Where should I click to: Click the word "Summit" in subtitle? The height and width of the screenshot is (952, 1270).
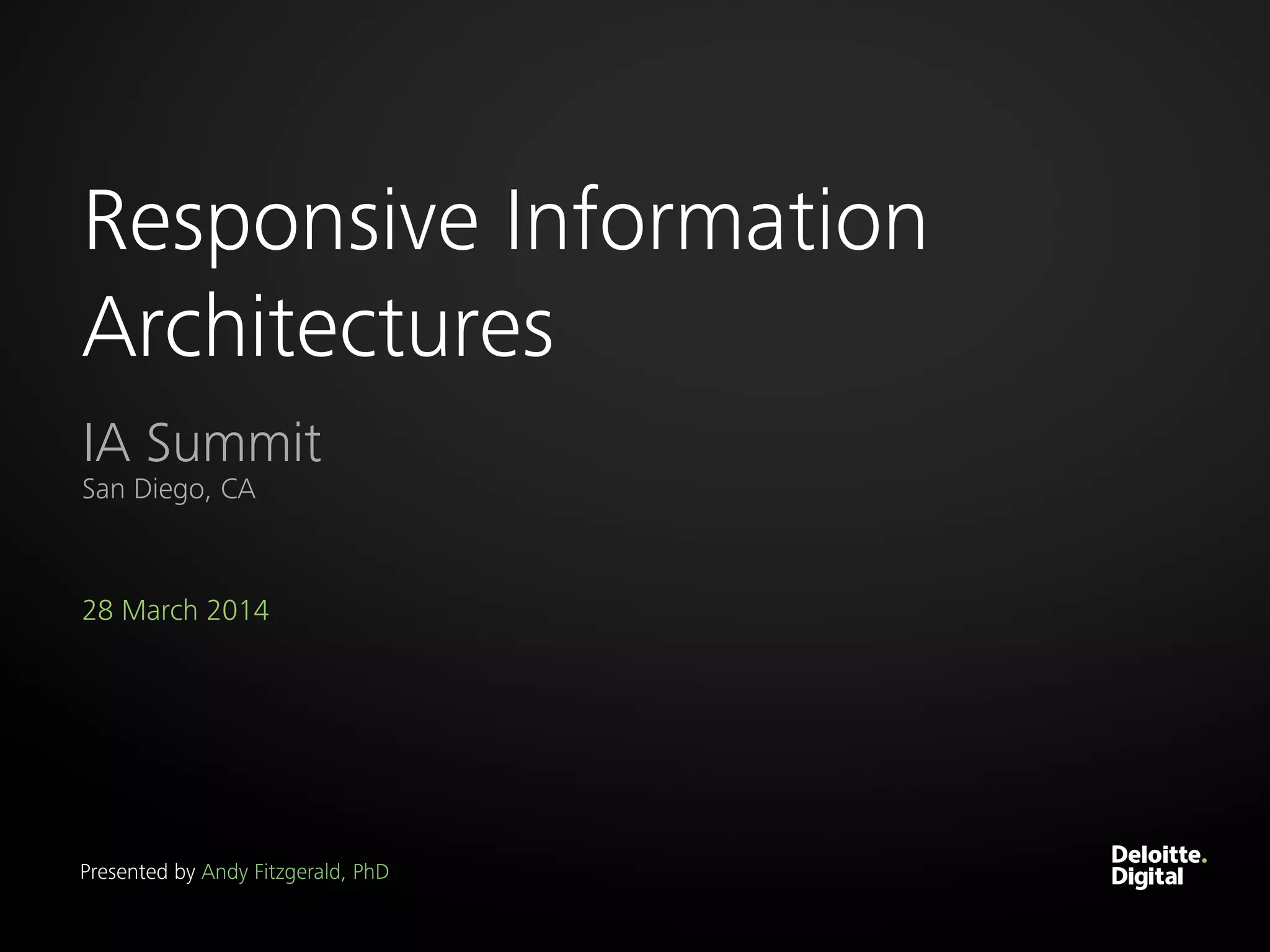(234, 443)
